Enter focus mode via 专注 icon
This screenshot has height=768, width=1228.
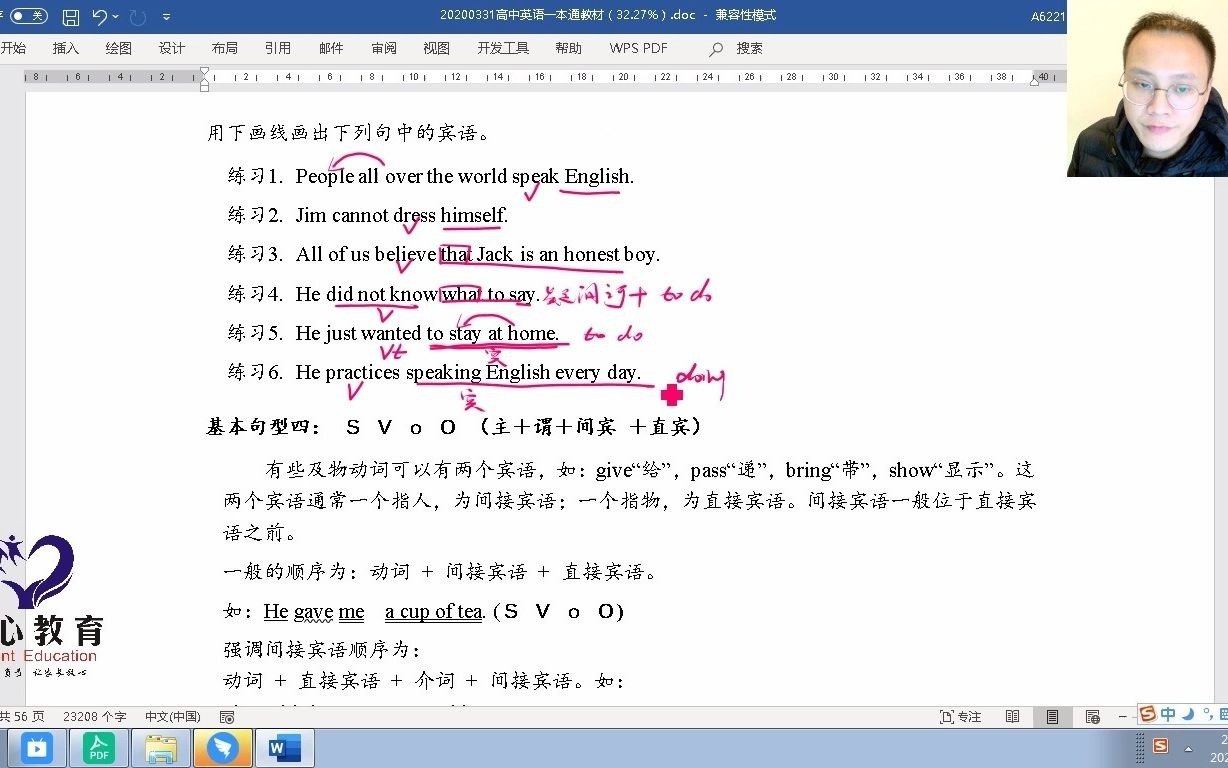pyautogui.click(x=959, y=716)
